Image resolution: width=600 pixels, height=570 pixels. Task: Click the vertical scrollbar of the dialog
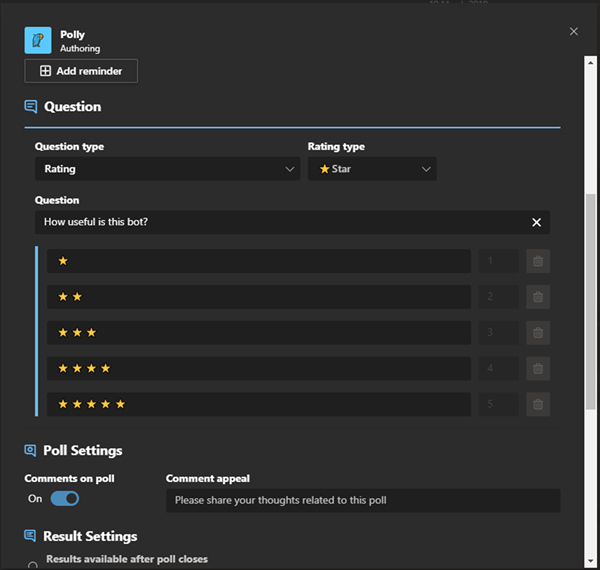coord(590,300)
